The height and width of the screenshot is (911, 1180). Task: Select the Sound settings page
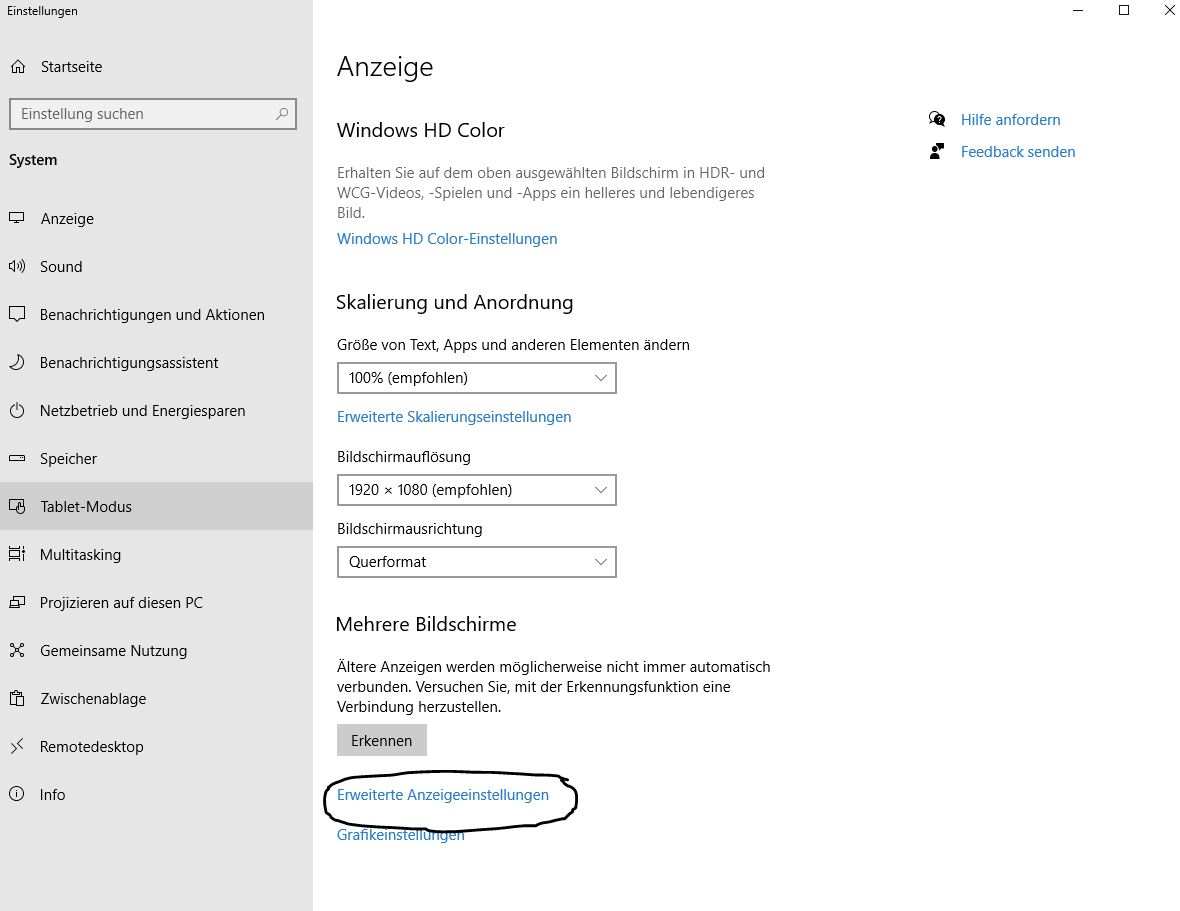point(157,266)
